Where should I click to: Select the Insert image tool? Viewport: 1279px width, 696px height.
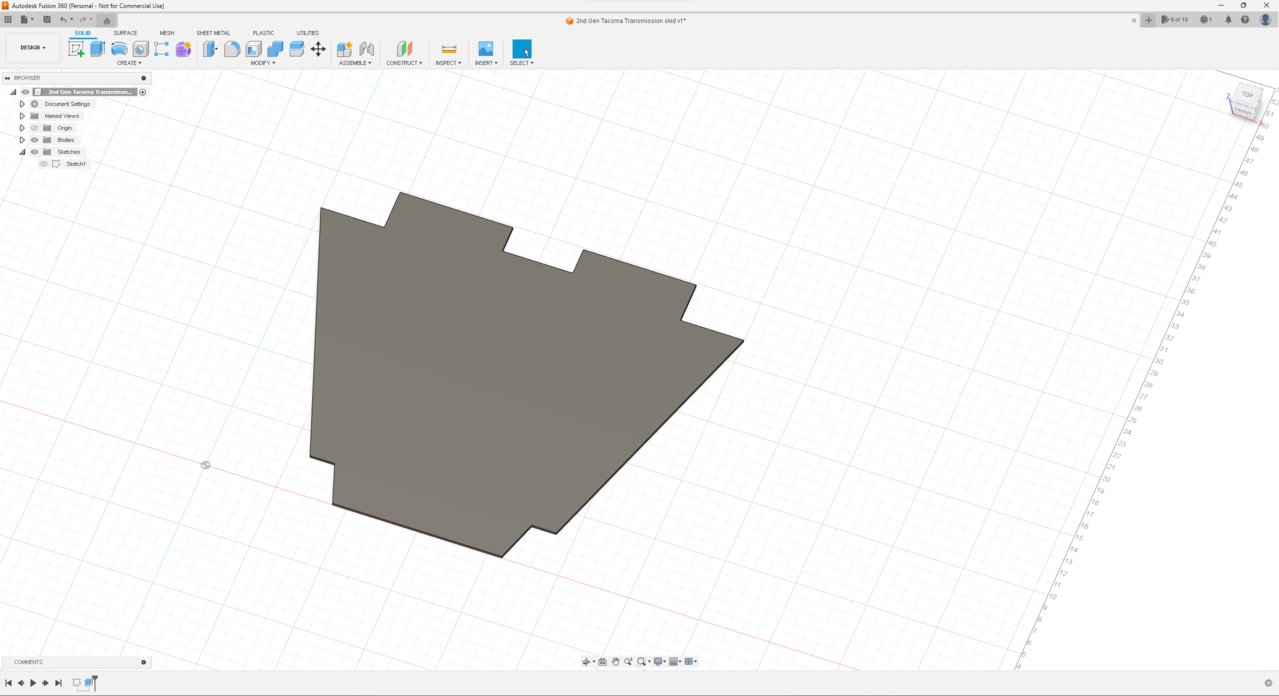point(486,49)
